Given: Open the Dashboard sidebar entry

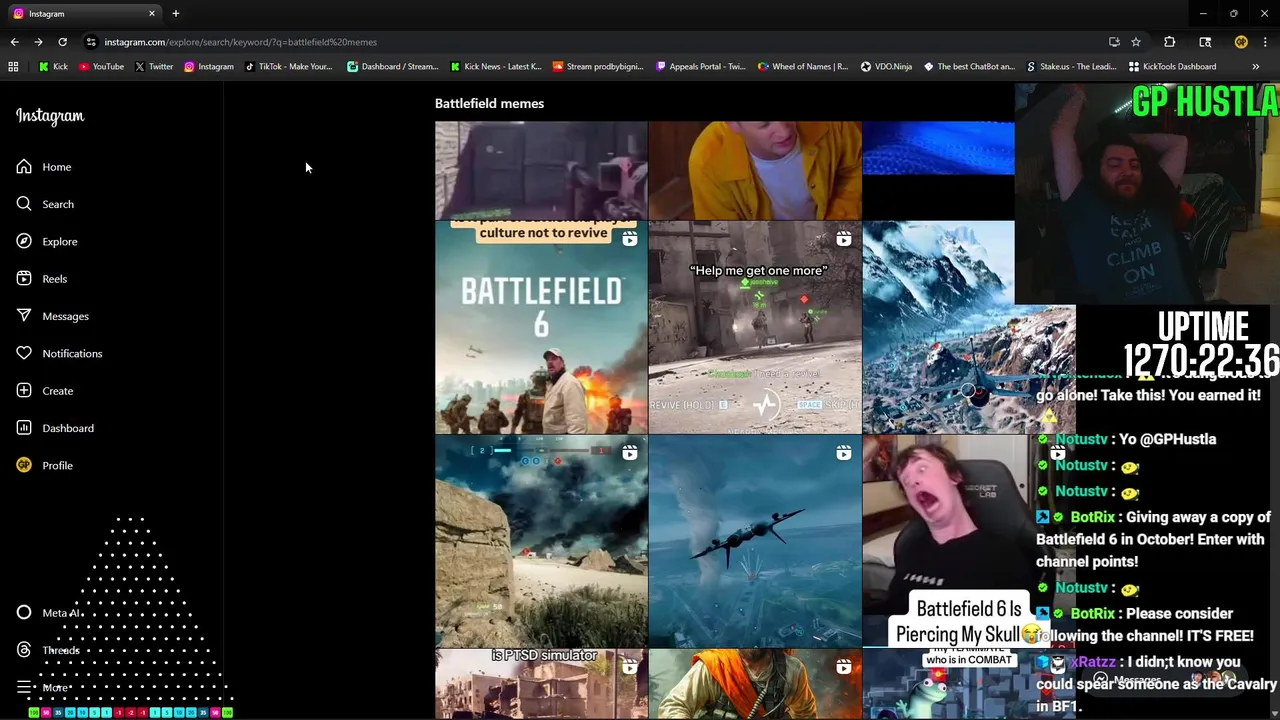Looking at the screenshot, I should pyautogui.click(x=55, y=428).
